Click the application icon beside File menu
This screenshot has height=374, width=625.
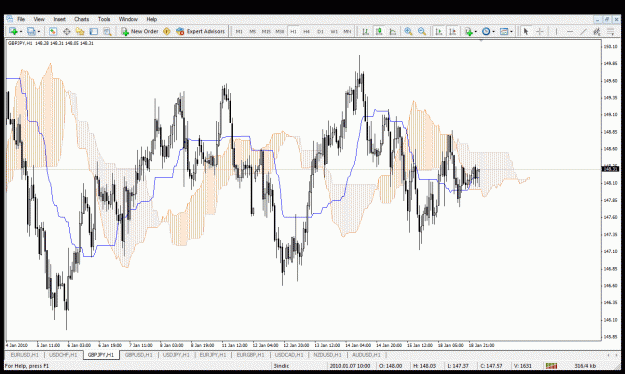[x=9, y=19]
